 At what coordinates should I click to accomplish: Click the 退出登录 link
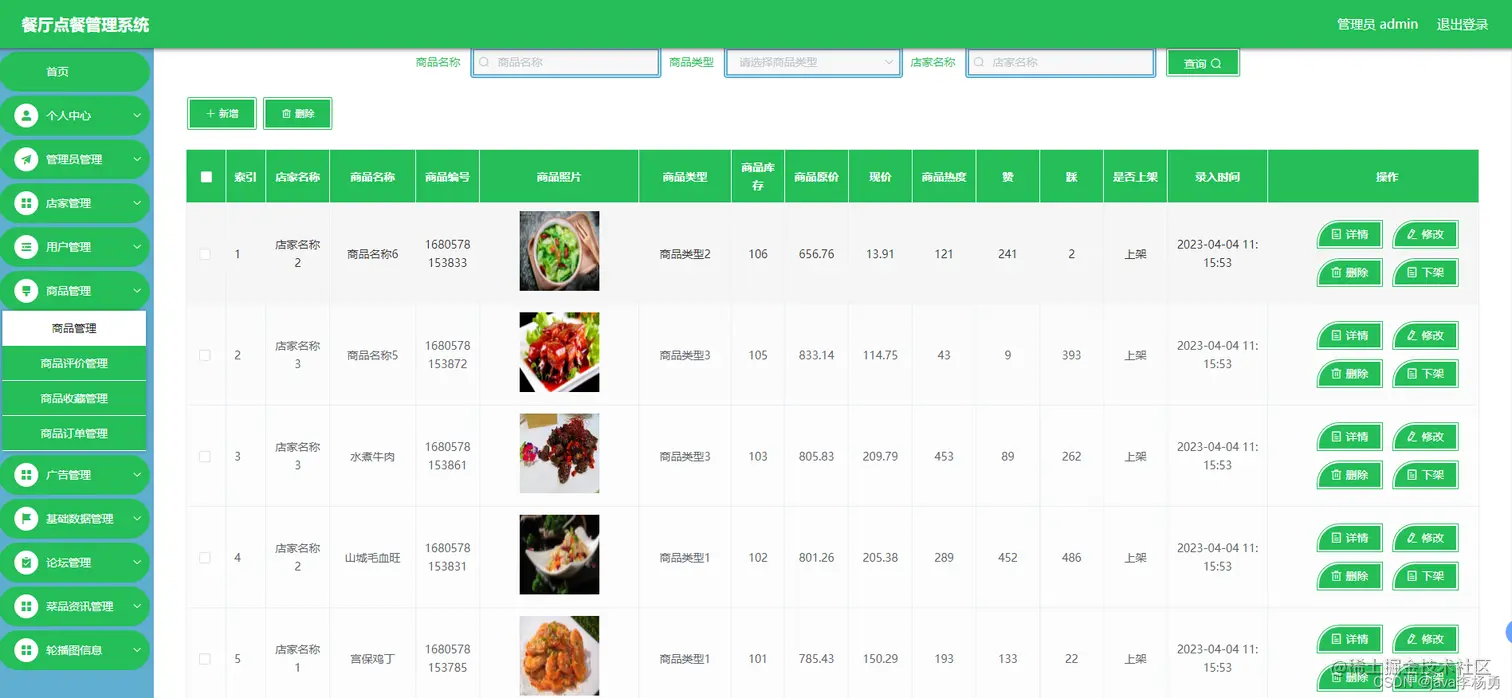(1462, 24)
